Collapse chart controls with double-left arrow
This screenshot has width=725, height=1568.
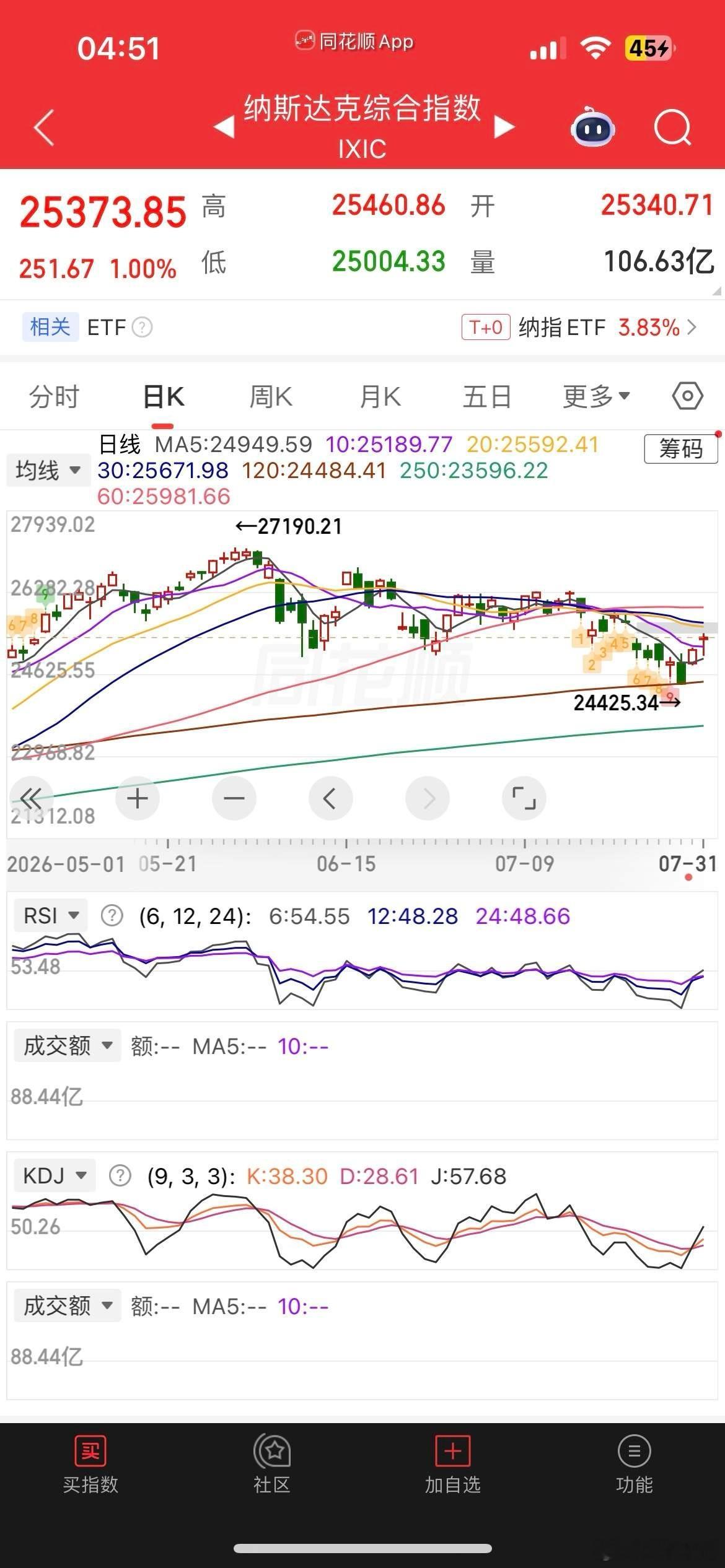[32, 798]
